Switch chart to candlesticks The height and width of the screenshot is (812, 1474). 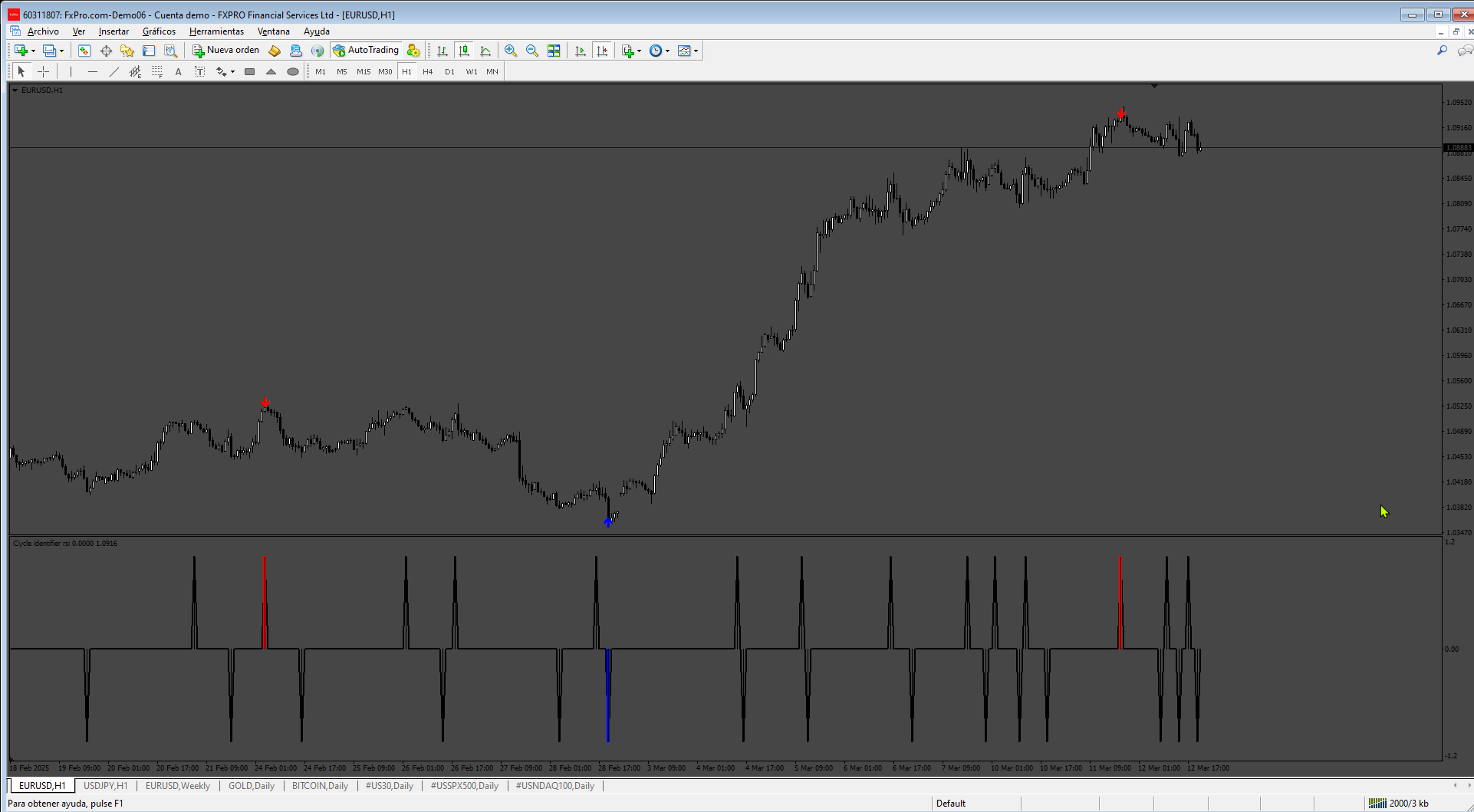pos(464,51)
